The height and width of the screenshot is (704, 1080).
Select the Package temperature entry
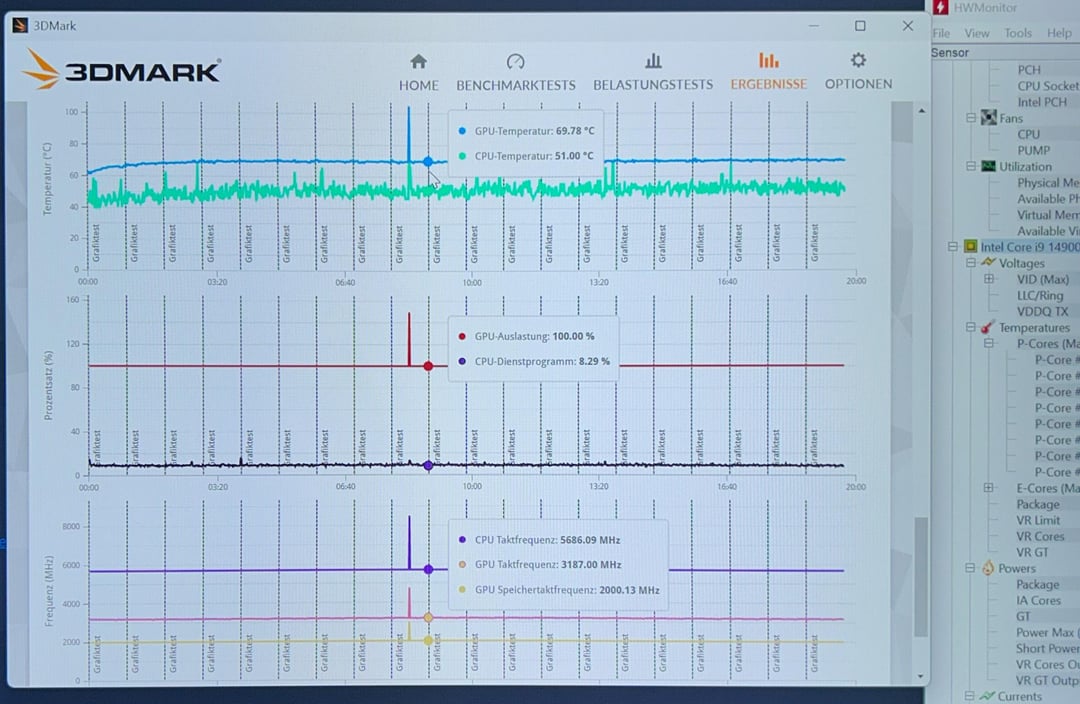1037,504
